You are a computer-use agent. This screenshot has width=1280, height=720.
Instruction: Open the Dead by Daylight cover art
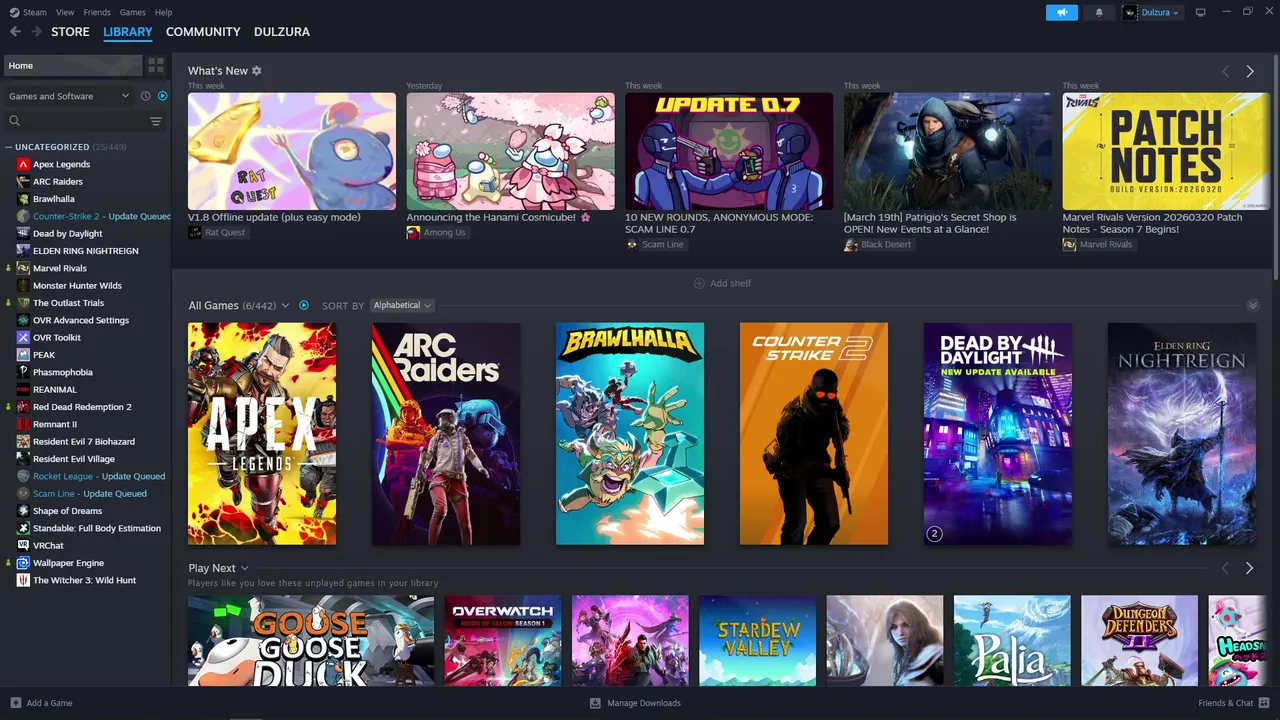pos(998,434)
